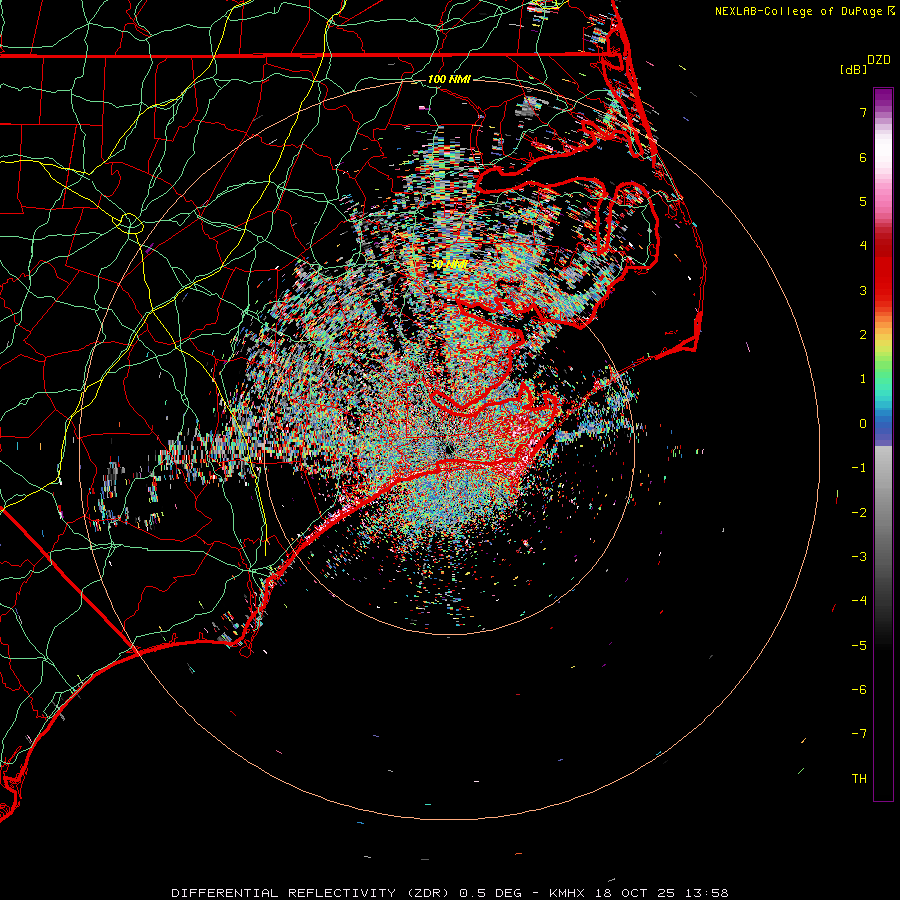Click the DZD product label
The height and width of the screenshot is (900, 900).
879,60
